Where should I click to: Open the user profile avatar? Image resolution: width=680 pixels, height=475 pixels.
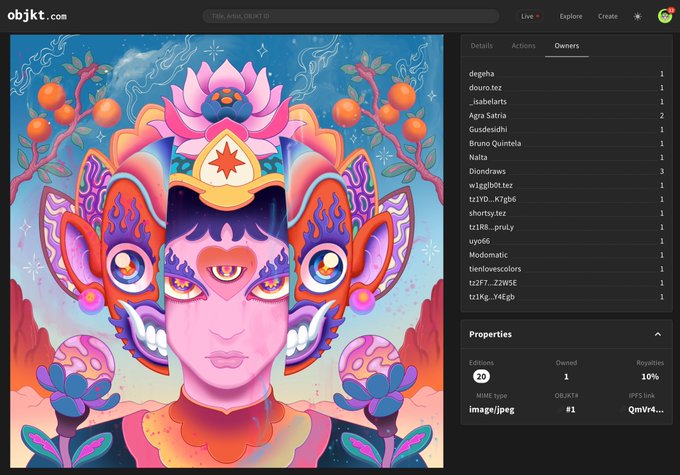(665, 16)
